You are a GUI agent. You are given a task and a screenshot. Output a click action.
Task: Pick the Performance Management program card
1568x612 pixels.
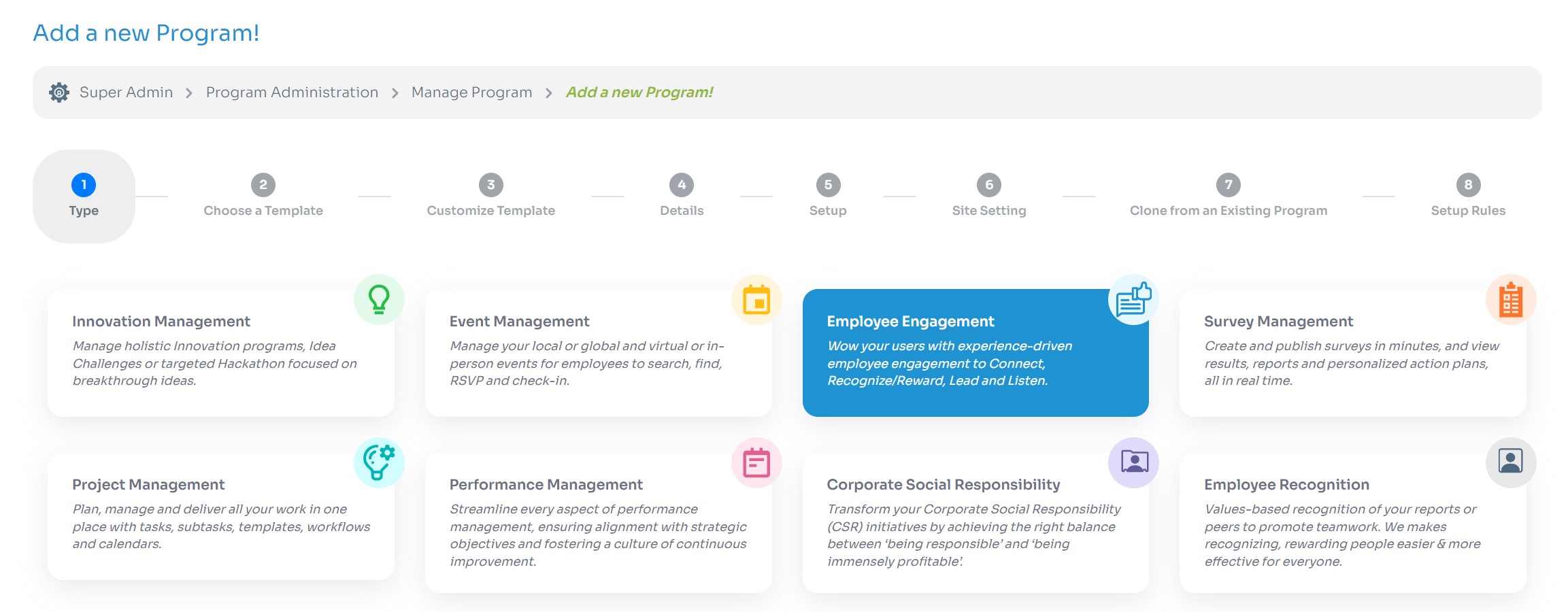tap(598, 522)
